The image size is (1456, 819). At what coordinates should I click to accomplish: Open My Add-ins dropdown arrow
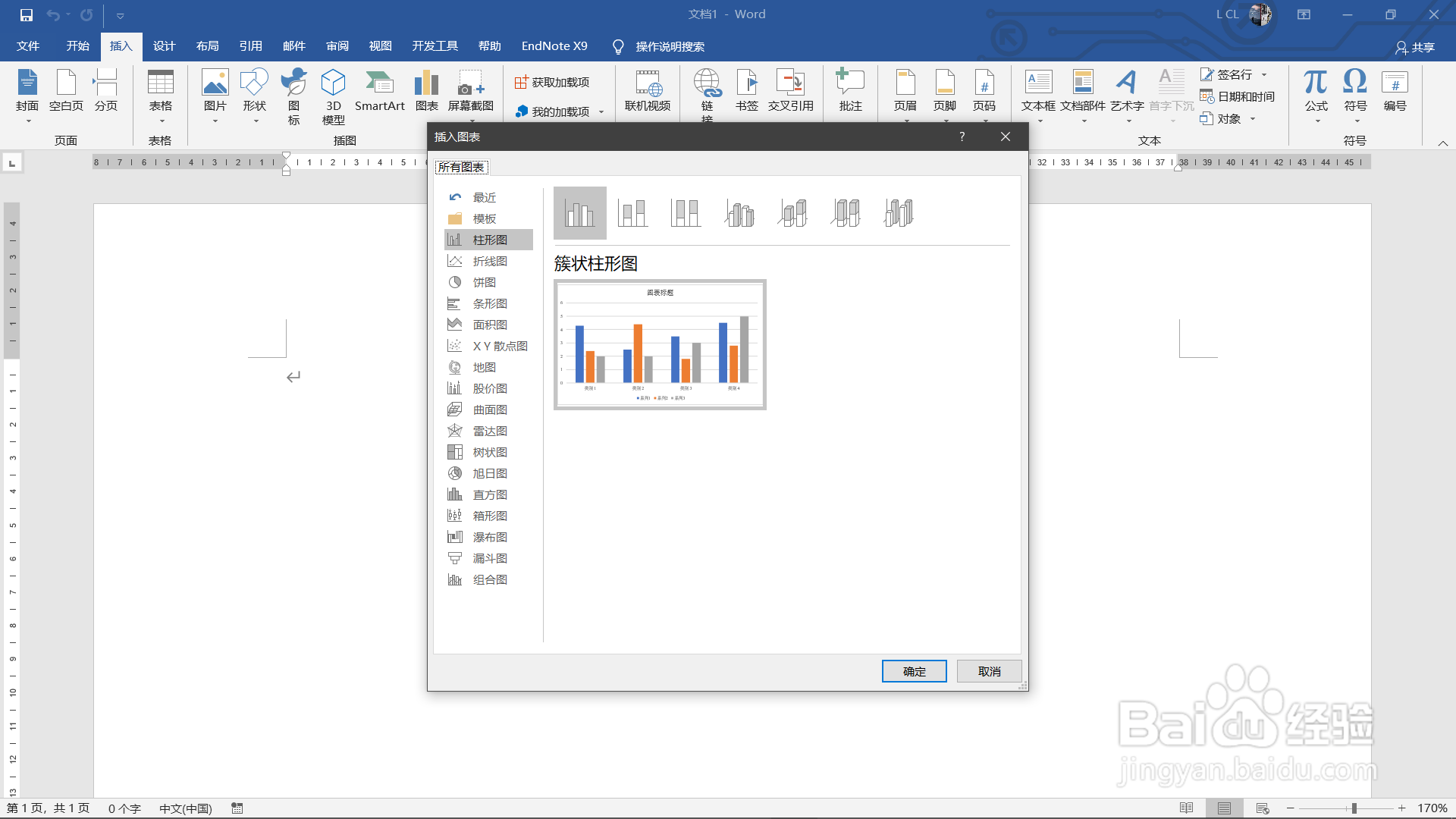click(x=601, y=112)
